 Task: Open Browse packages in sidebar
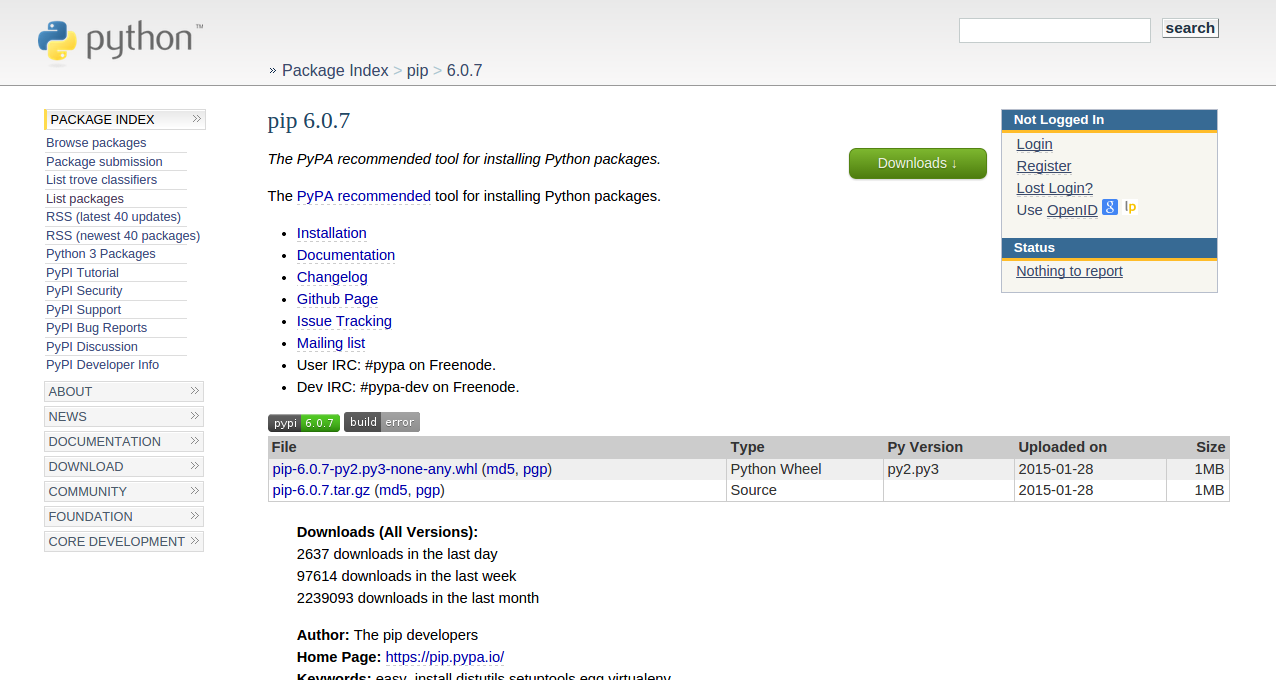pyautogui.click(x=96, y=143)
